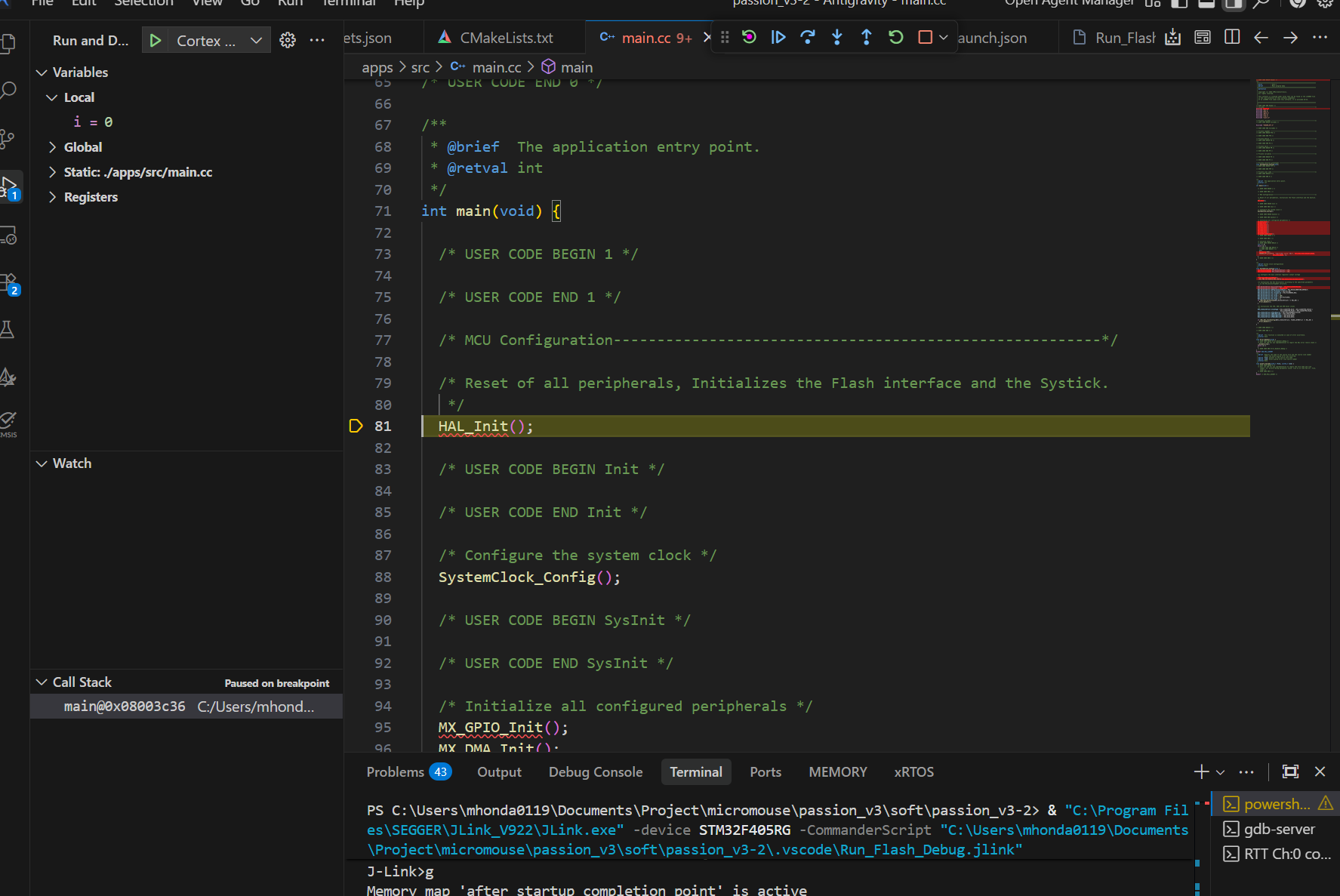Open the CMake tools view
This screenshot has height=896, width=1340.
pyautogui.click(x=8, y=377)
